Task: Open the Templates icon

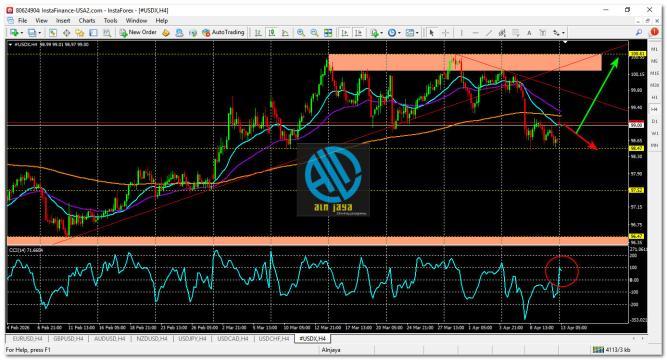Action: point(410,33)
